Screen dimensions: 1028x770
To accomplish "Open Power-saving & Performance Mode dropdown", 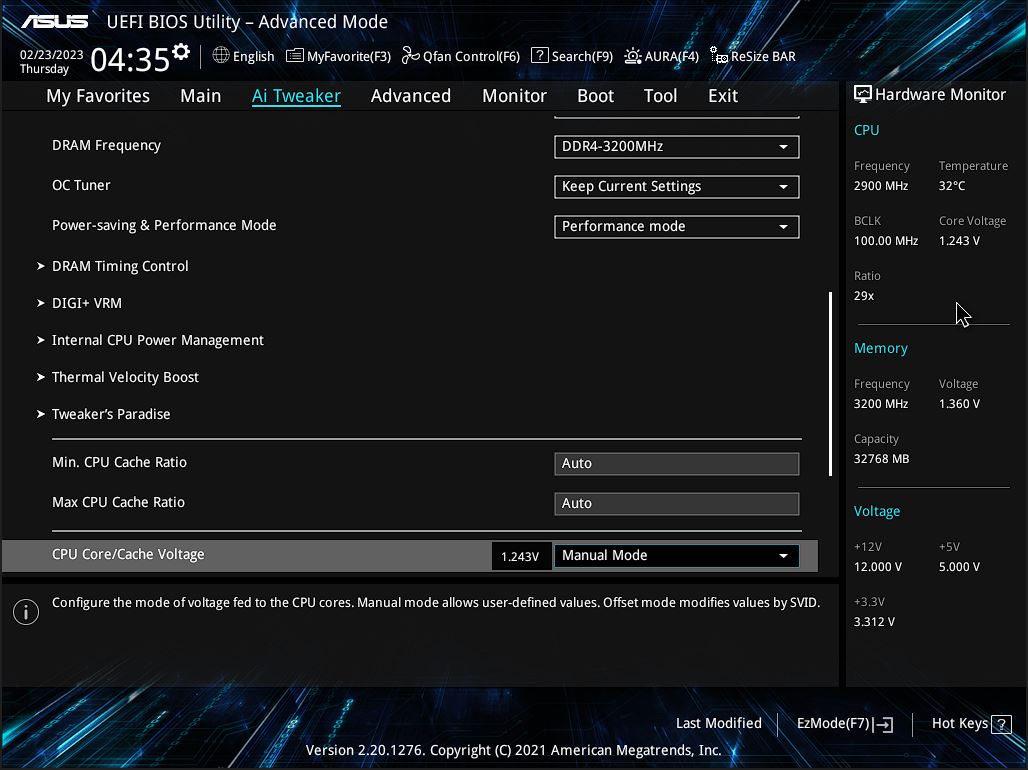I will click(676, 227).
